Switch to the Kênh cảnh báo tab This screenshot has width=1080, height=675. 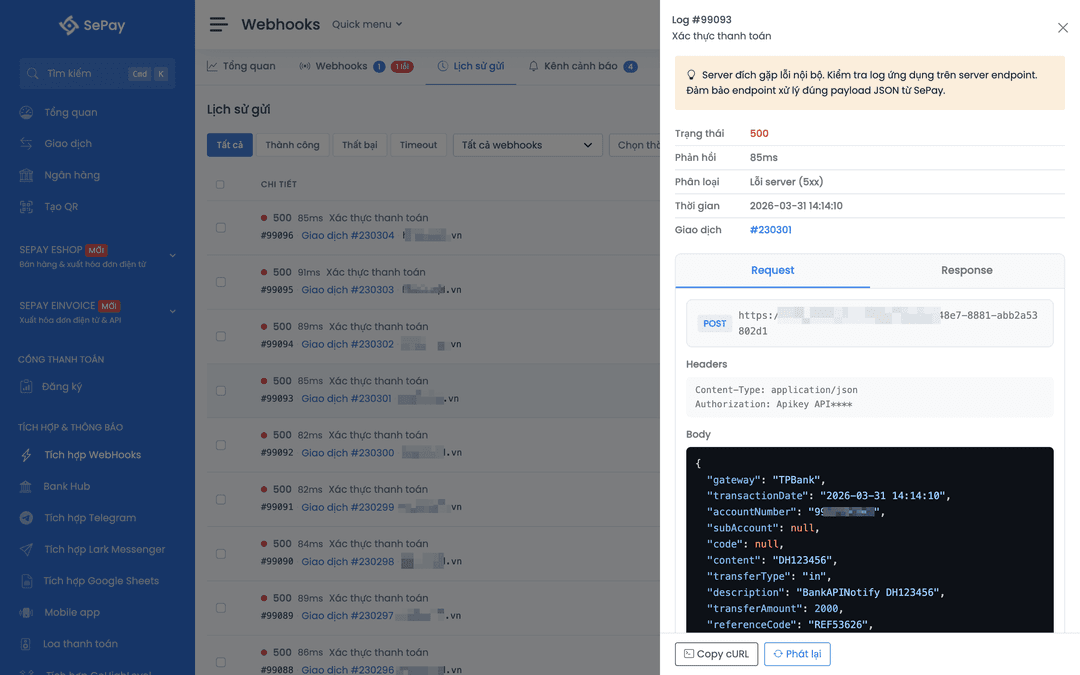[583, 66]
